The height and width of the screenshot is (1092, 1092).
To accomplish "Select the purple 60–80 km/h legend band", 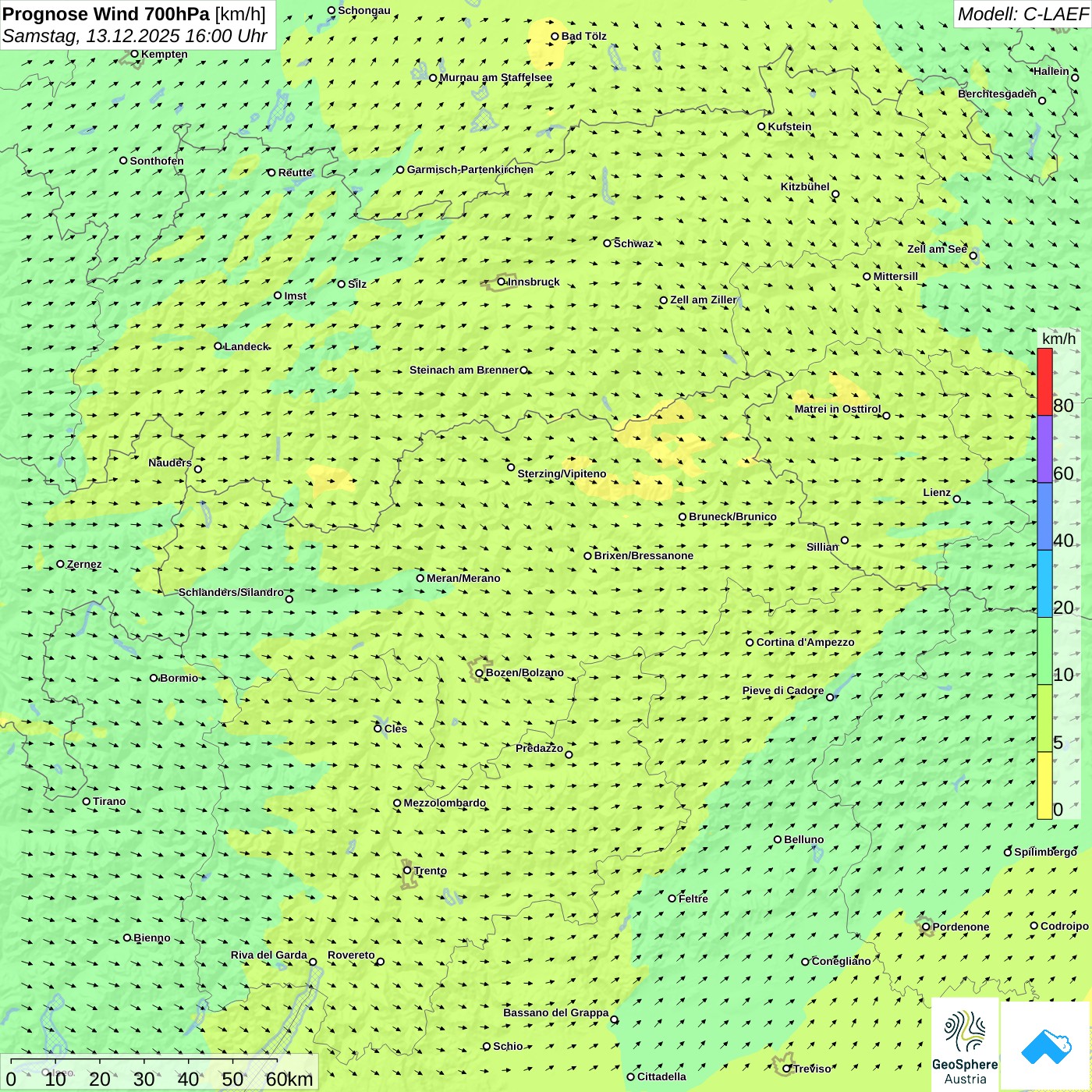I will (x=1044, y=449).
